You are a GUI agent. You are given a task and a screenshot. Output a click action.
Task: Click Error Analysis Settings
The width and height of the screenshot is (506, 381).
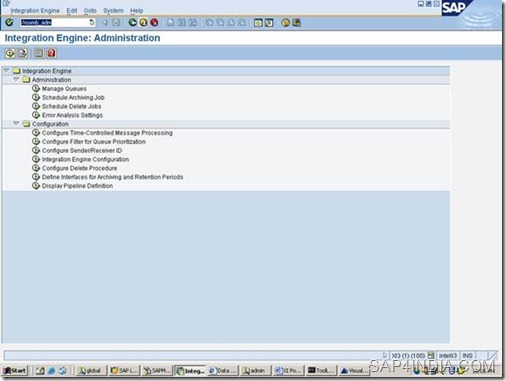72,115
